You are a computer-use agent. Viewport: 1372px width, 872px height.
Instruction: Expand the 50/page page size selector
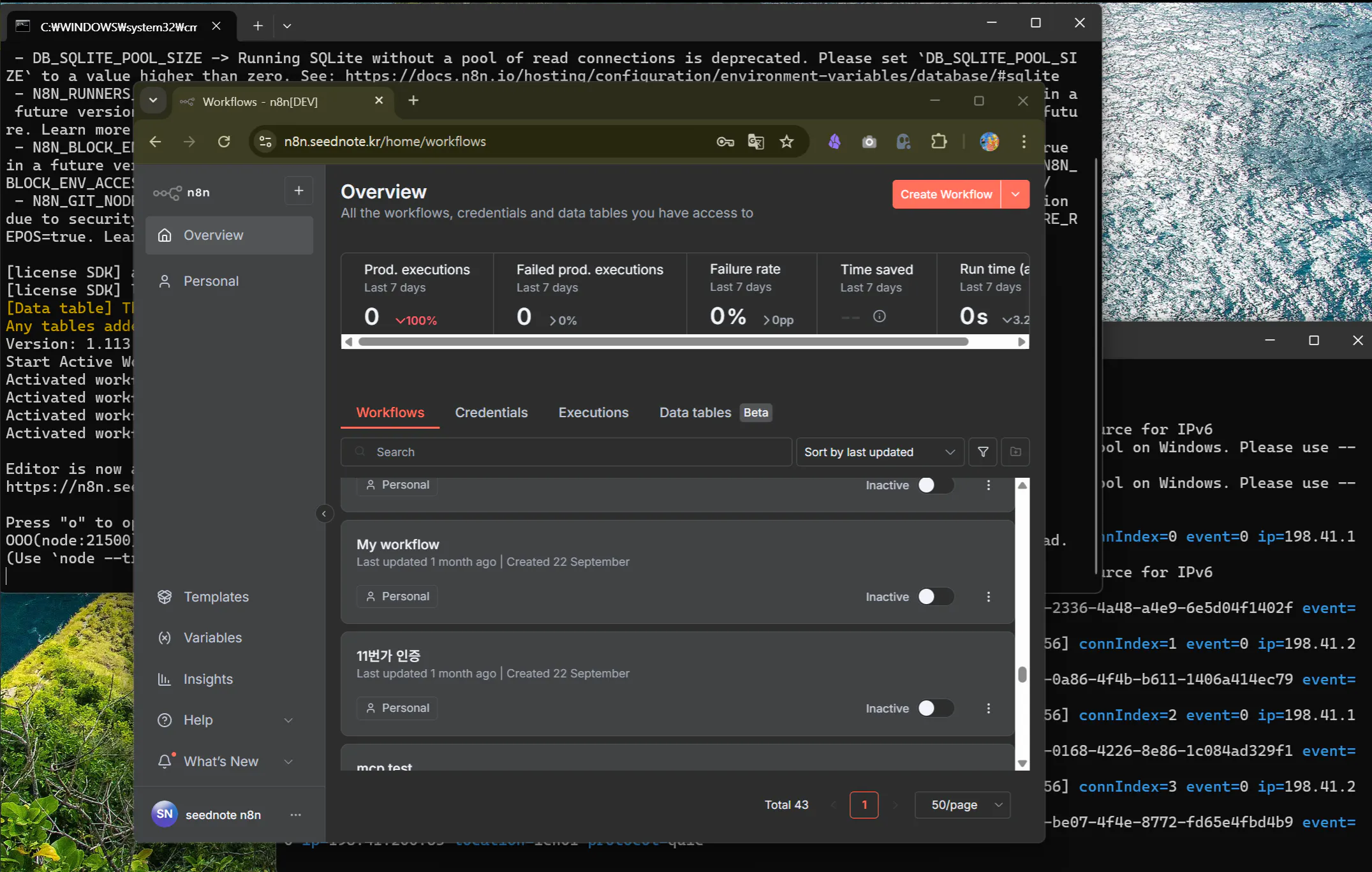tap(962, 805)
